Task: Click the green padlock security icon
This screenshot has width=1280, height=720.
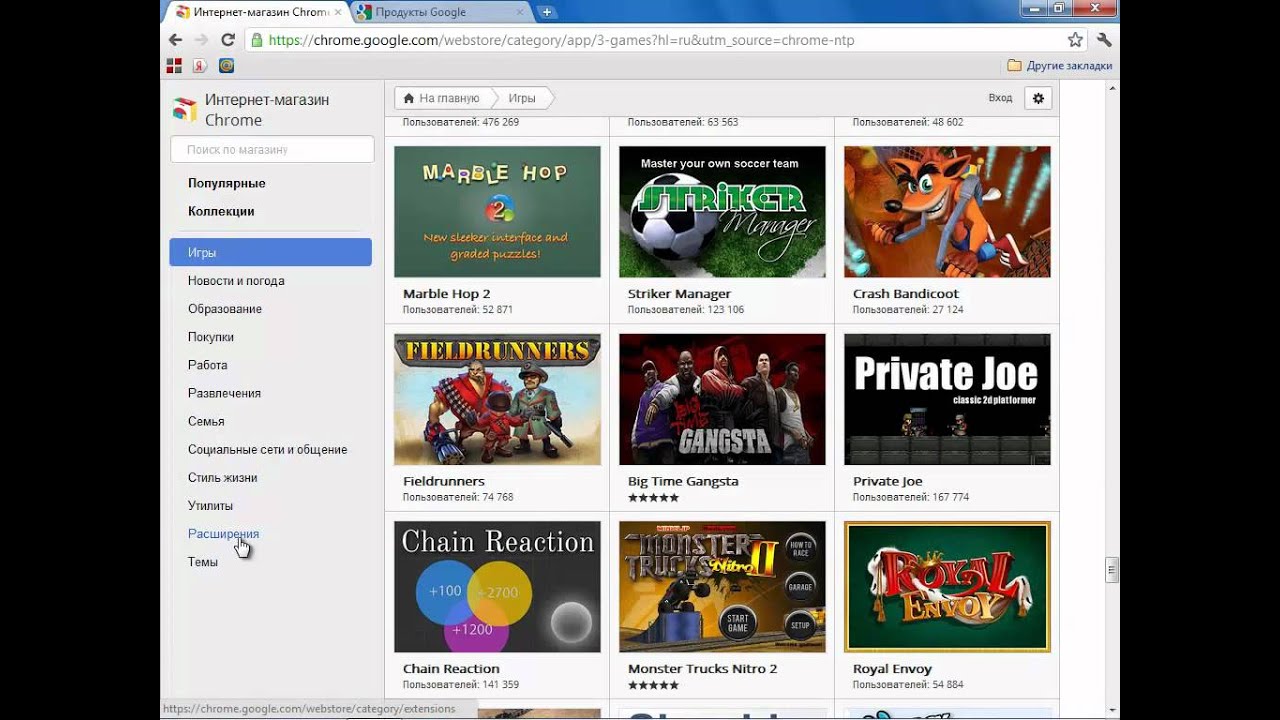Action: (x=257, y=40)
